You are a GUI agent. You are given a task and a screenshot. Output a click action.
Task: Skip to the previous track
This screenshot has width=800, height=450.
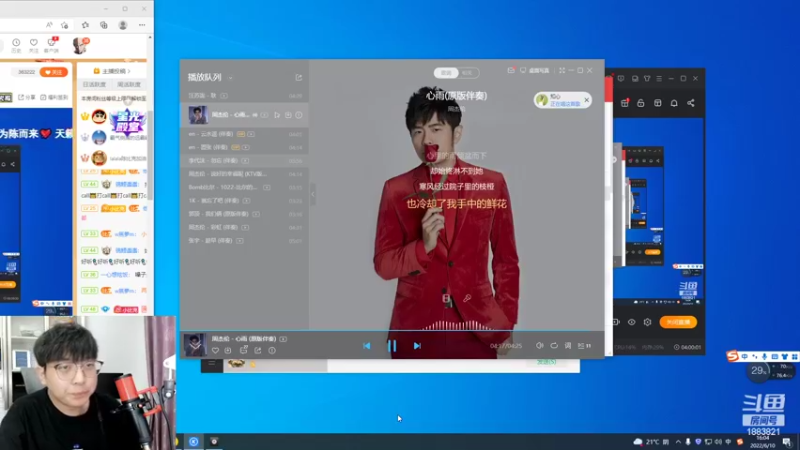[x=366, y=346]
